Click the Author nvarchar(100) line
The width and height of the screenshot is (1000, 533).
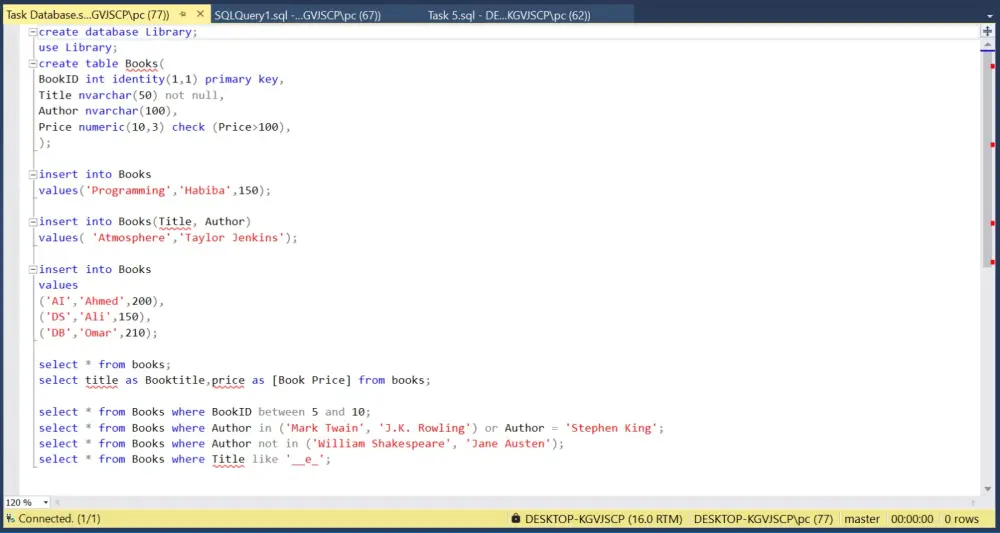pyautogui.click(x=108, y=111)
